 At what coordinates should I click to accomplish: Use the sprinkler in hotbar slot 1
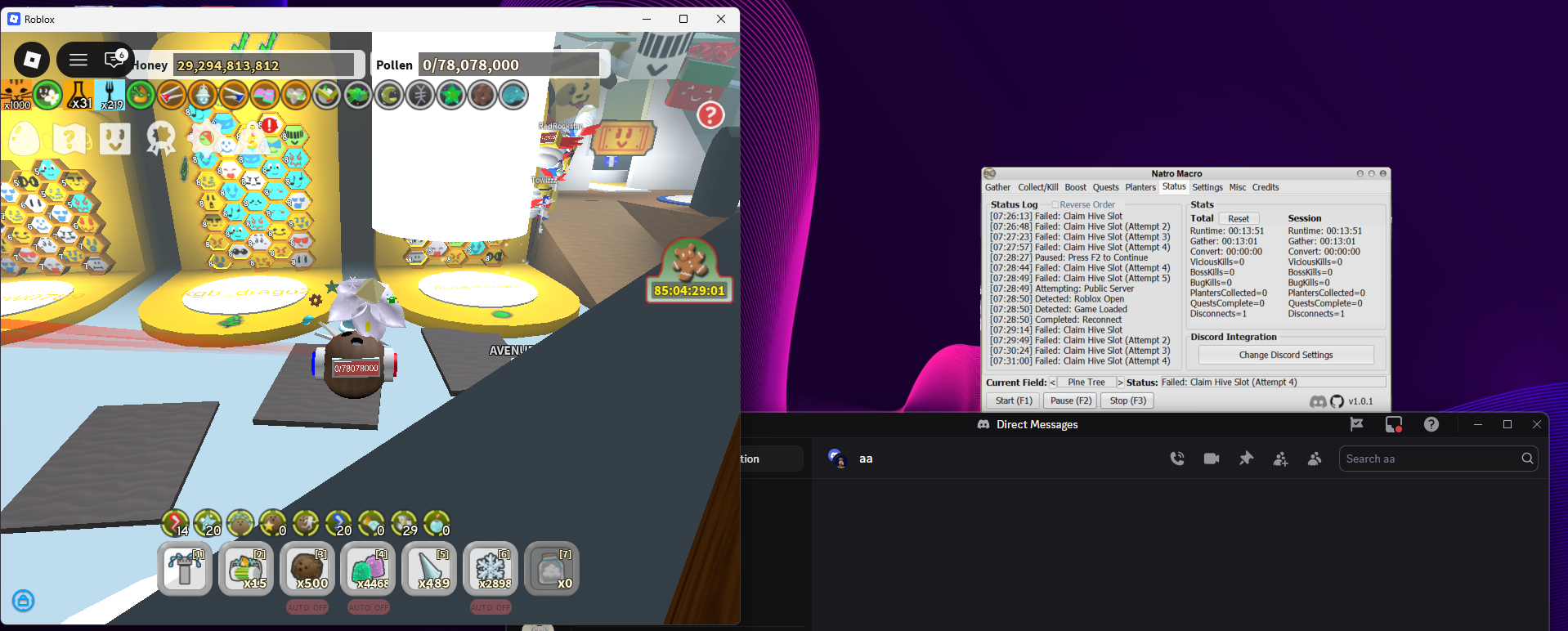point(186,568)
